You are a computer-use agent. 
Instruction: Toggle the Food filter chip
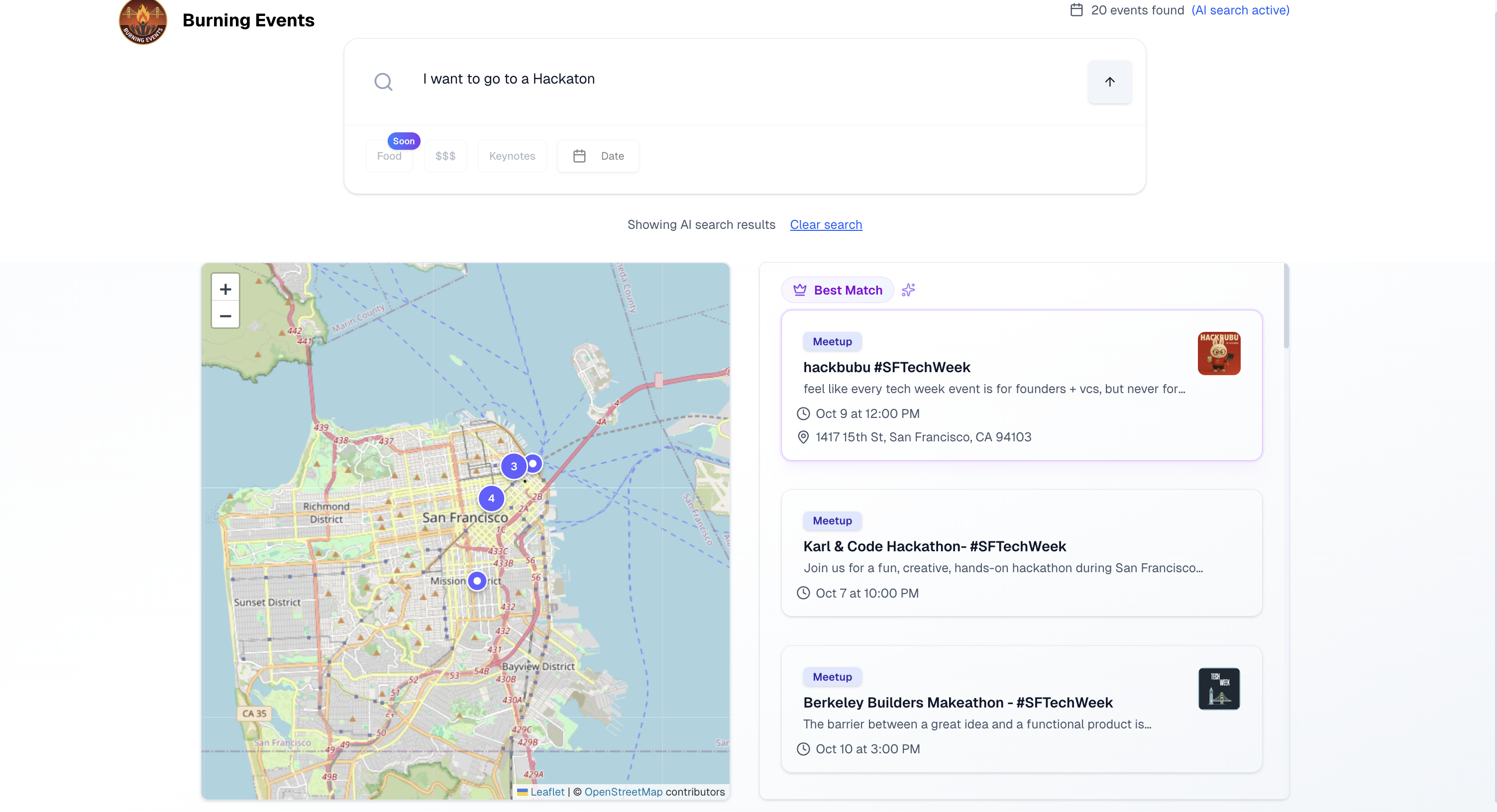coord(389,156)
